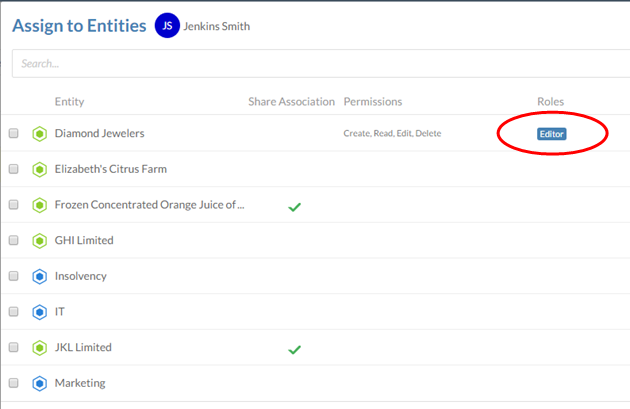Toggle the Insolvency entity checkbox
This screenshot has height=409, width=630.
tap(14, 276)
